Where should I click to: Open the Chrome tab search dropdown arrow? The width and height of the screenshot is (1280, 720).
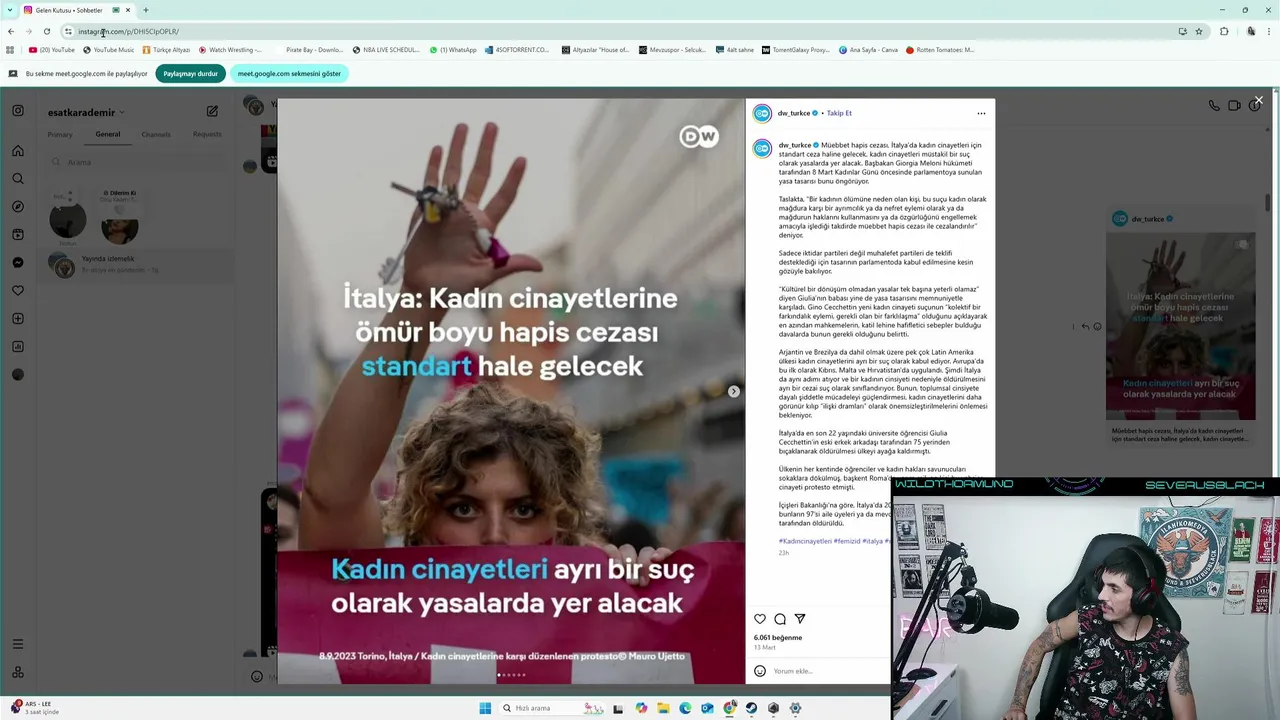click(x=9, y=10)
